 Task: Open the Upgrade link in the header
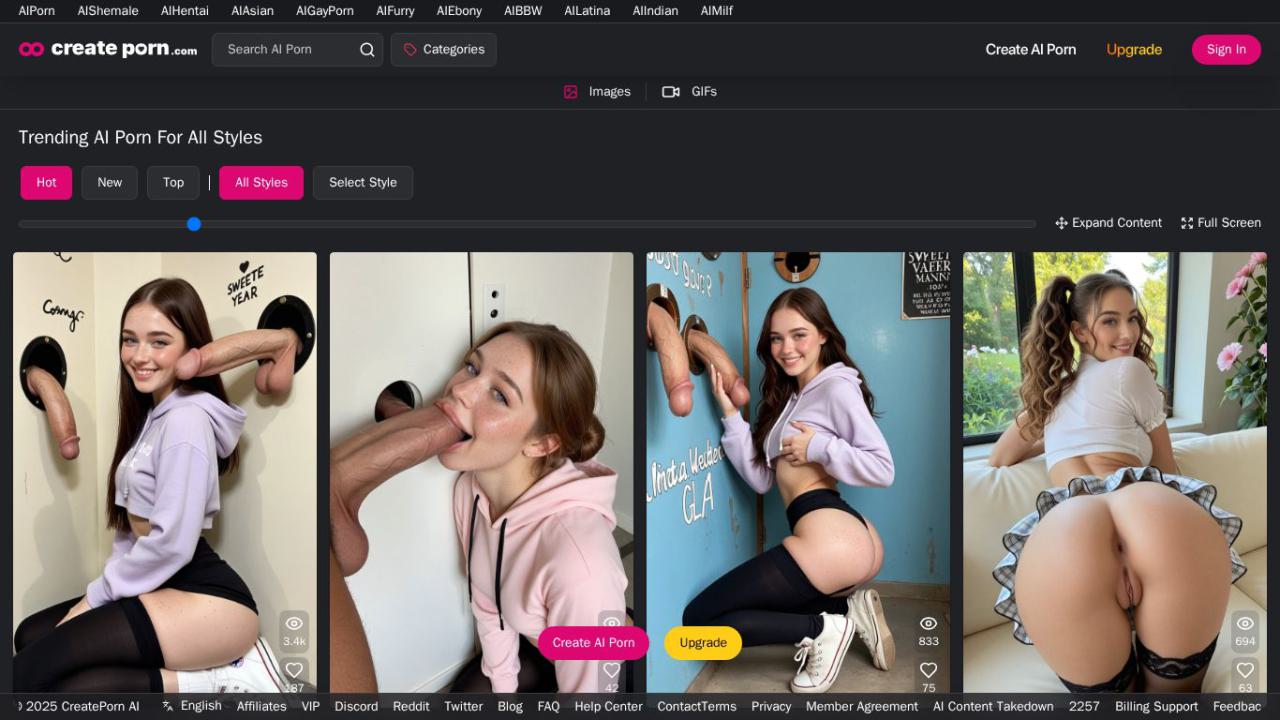1133,49
